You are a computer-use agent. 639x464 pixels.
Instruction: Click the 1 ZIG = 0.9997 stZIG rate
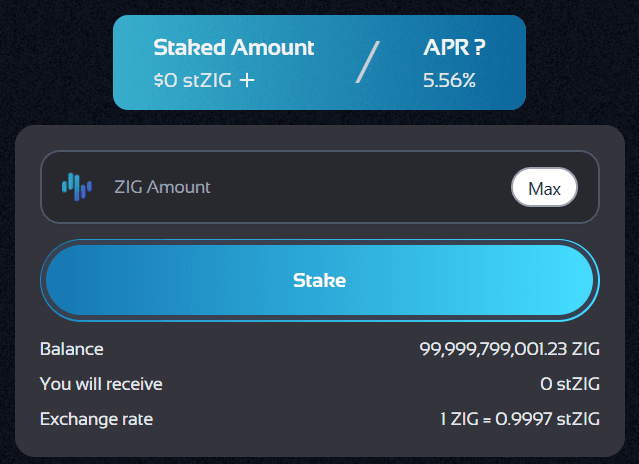point(520,418)
